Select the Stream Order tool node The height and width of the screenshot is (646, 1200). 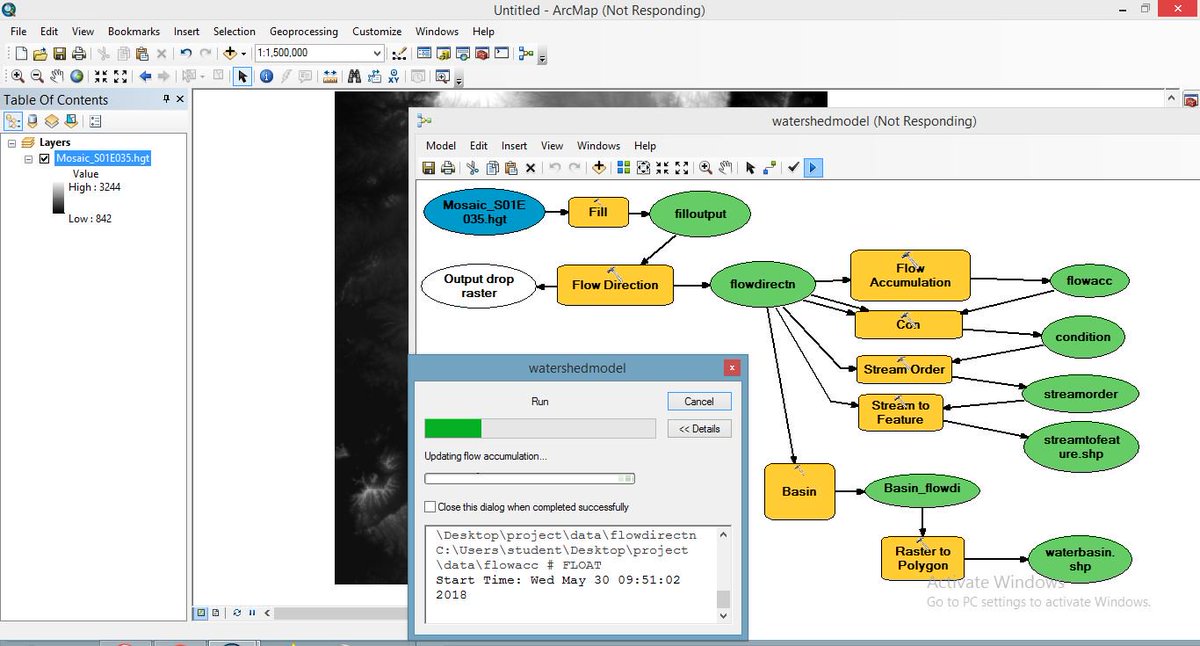[904, 369]
